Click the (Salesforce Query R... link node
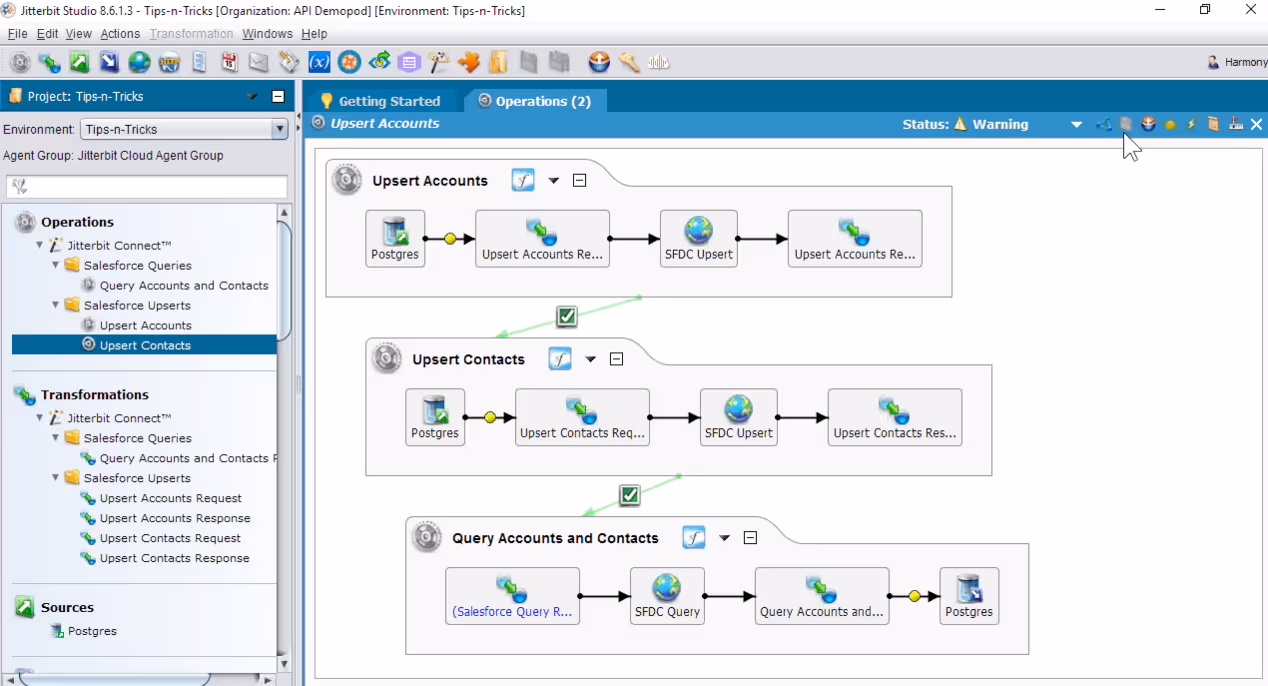The image size is (1268, 686). [513, 596]
